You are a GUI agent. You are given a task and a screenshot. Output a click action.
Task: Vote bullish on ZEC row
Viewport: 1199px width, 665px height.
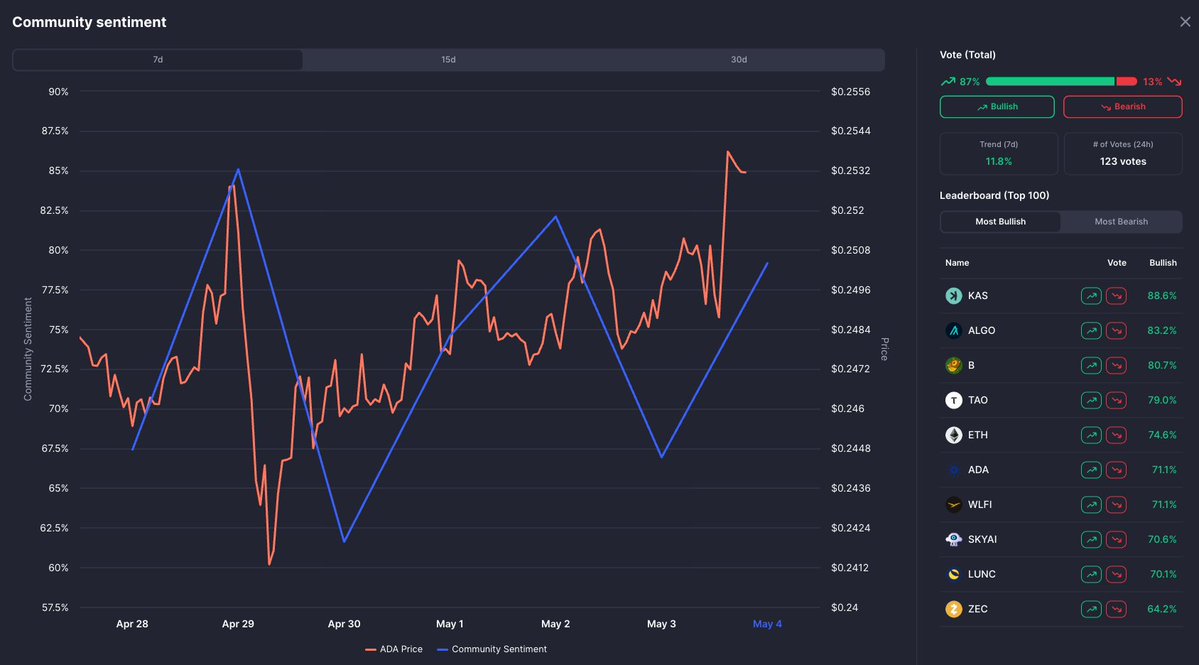[1091, 609]
